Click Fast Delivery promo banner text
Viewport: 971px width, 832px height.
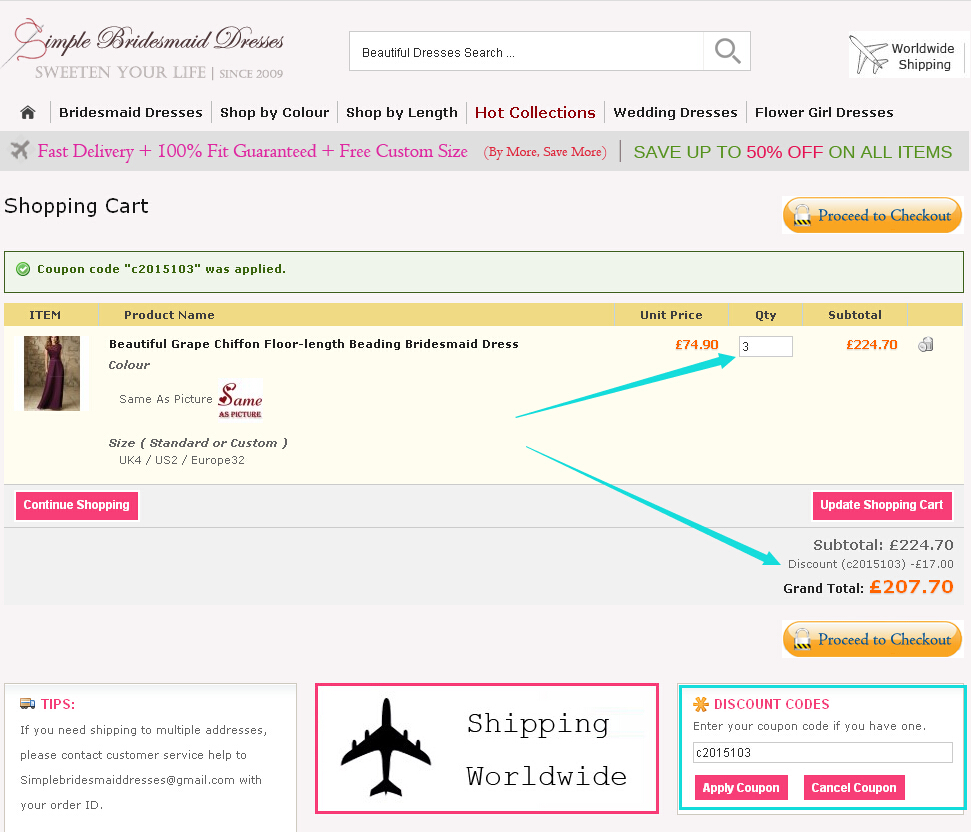pos(253,151)
